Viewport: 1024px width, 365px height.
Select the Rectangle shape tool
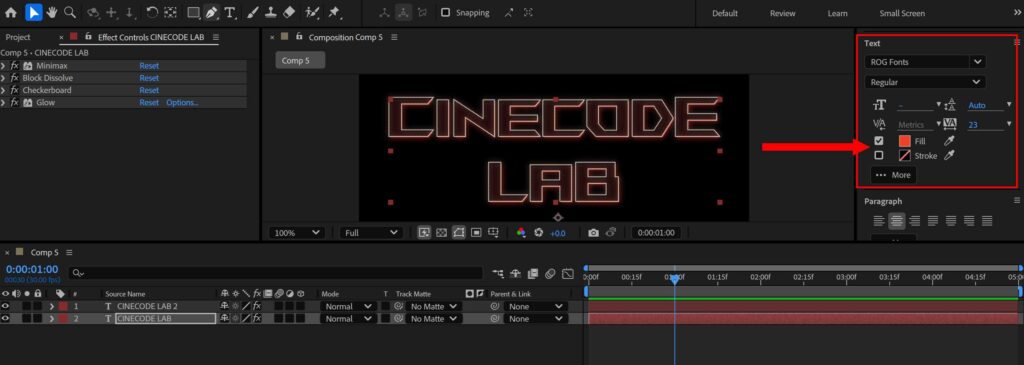[193, 12]
